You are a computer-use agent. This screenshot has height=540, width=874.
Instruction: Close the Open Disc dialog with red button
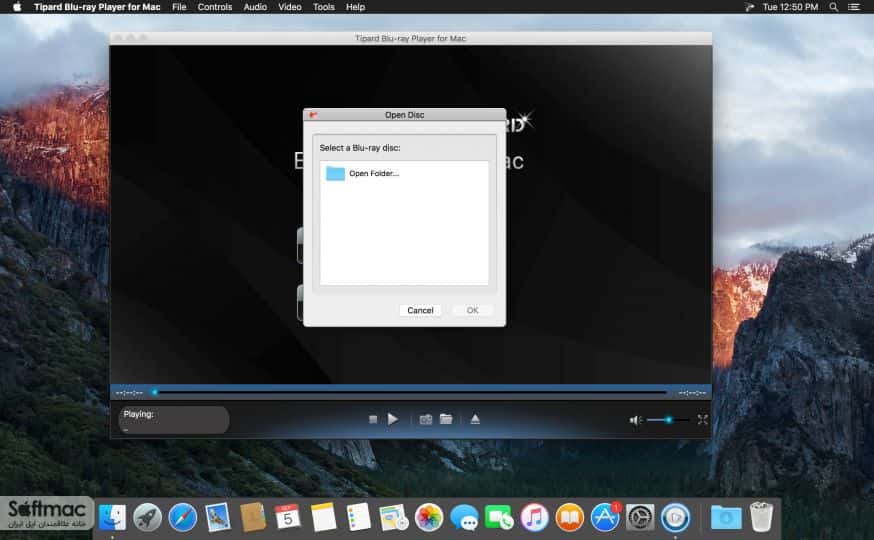(x=313, y=115)
